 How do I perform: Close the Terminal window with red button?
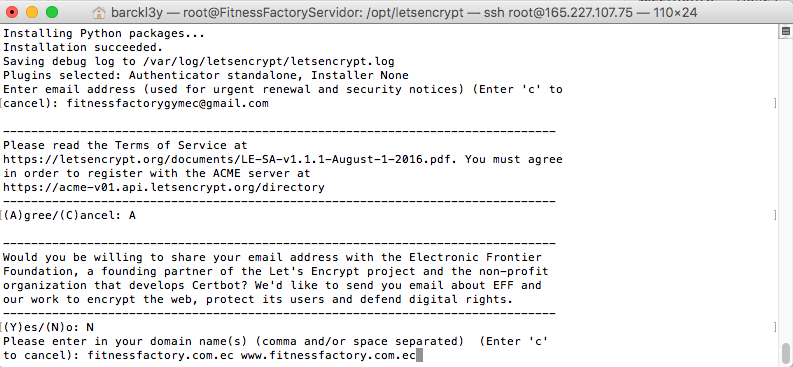pyautogui.click(x=12, y=12)
